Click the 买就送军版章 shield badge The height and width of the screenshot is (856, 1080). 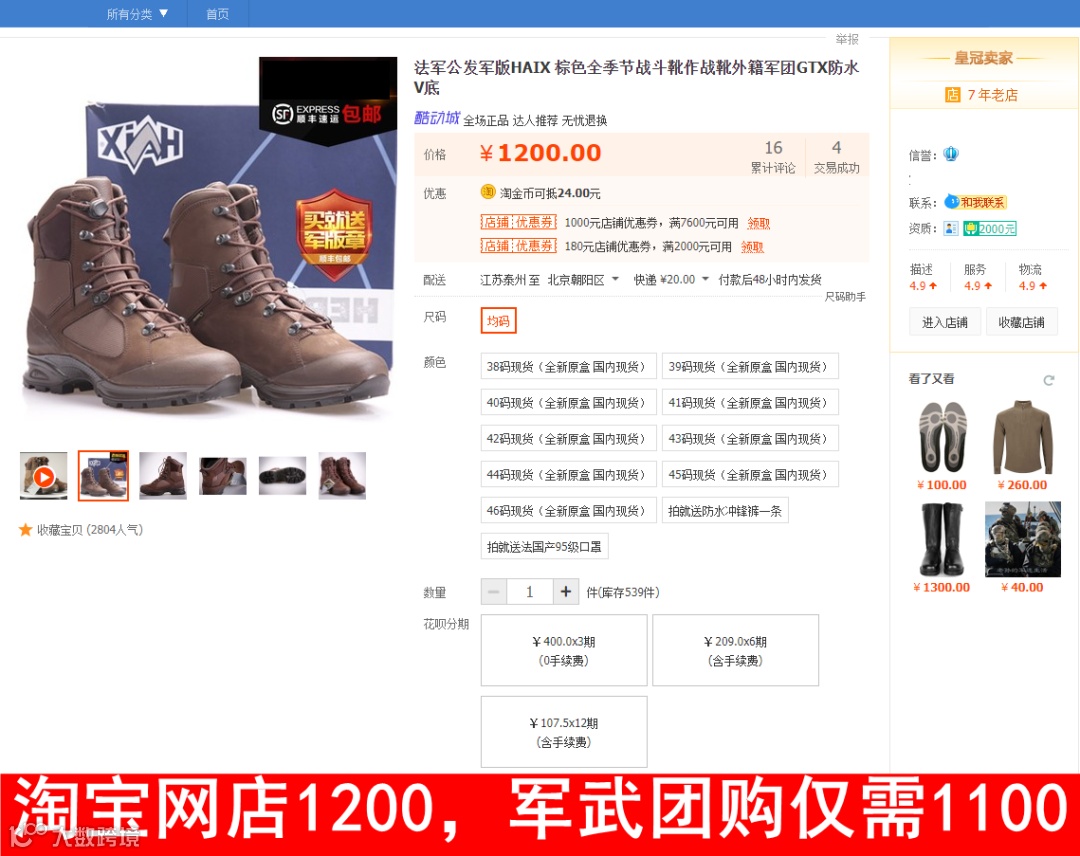pyautogui.click(x=335, y=234)
